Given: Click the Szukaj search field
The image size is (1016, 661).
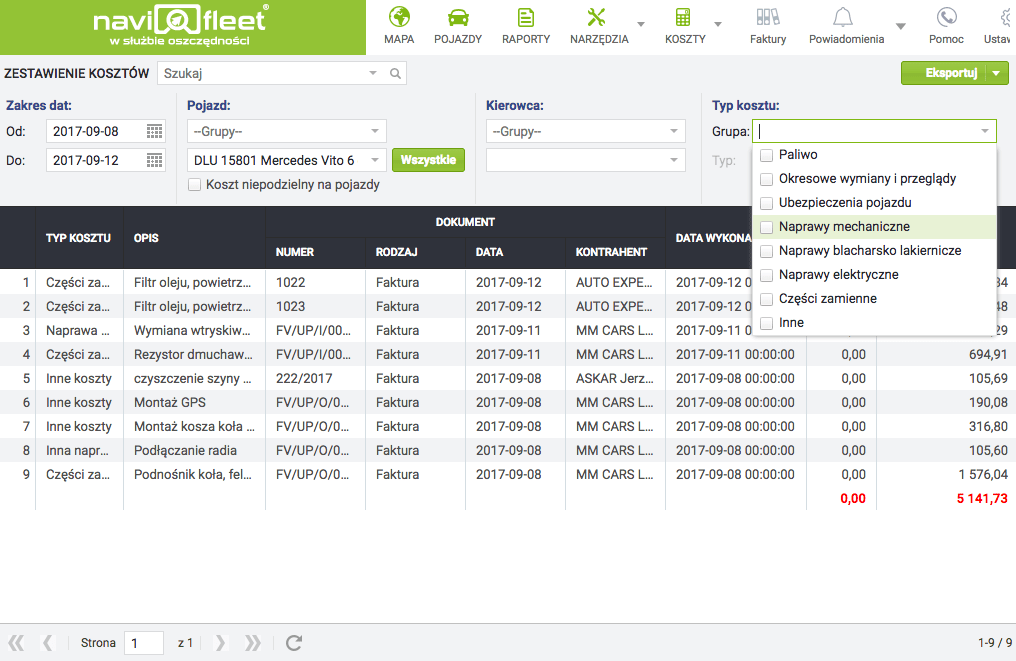Looking at the screenshot, I should 262,73.
